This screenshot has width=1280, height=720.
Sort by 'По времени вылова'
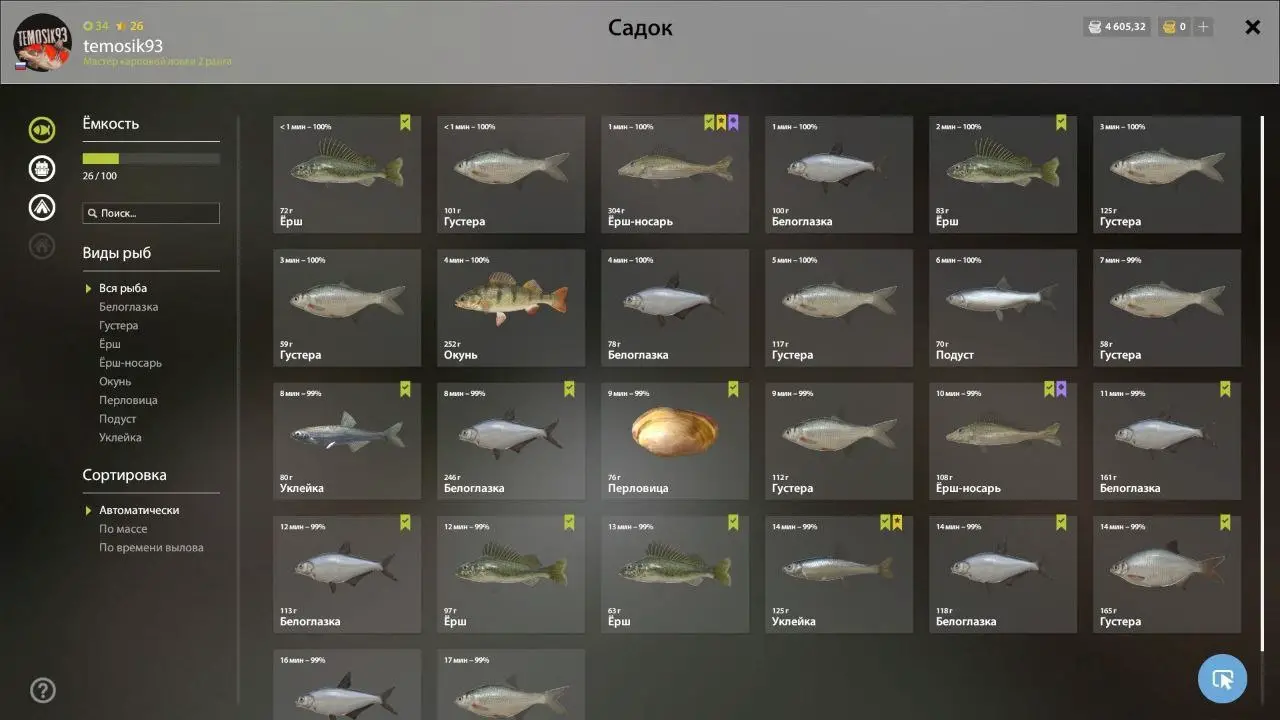[151, 548]
